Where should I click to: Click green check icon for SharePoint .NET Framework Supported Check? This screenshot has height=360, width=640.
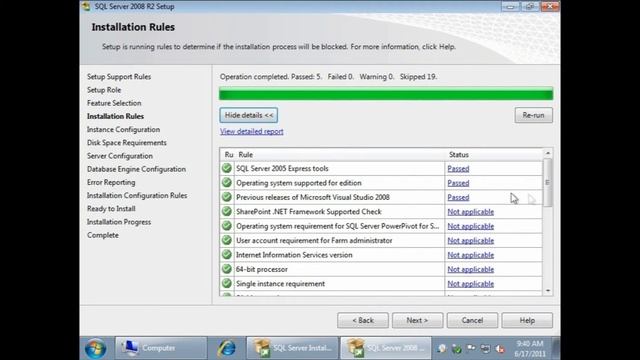(x=227, y=211)
